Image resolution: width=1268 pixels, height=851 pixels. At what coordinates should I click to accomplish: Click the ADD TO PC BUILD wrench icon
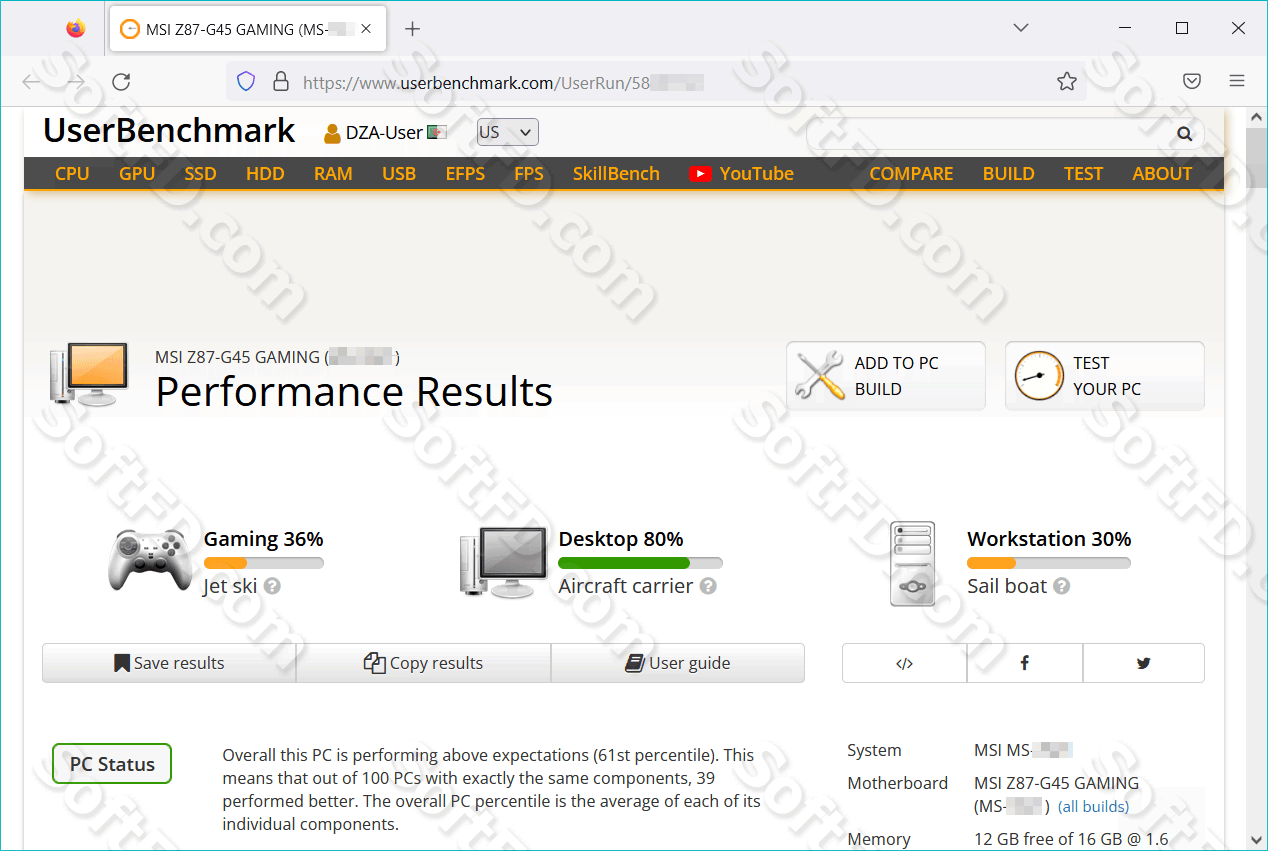click(820, 375)
